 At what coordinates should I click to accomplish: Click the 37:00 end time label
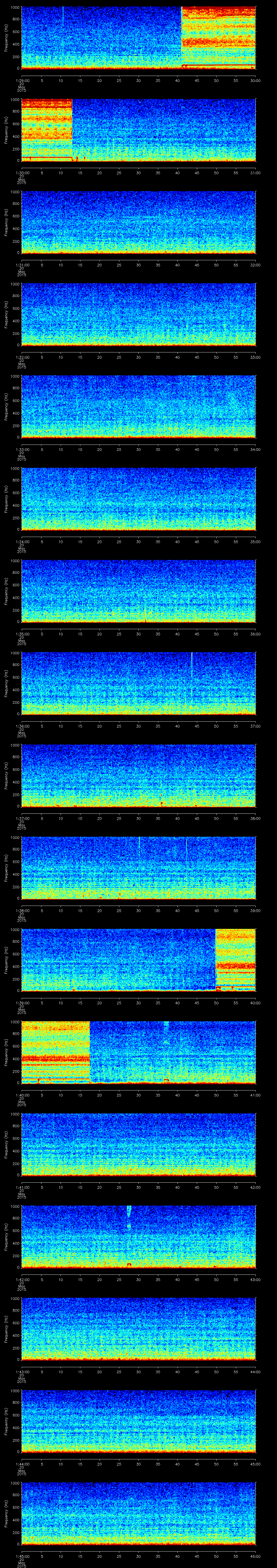point(255,726)
